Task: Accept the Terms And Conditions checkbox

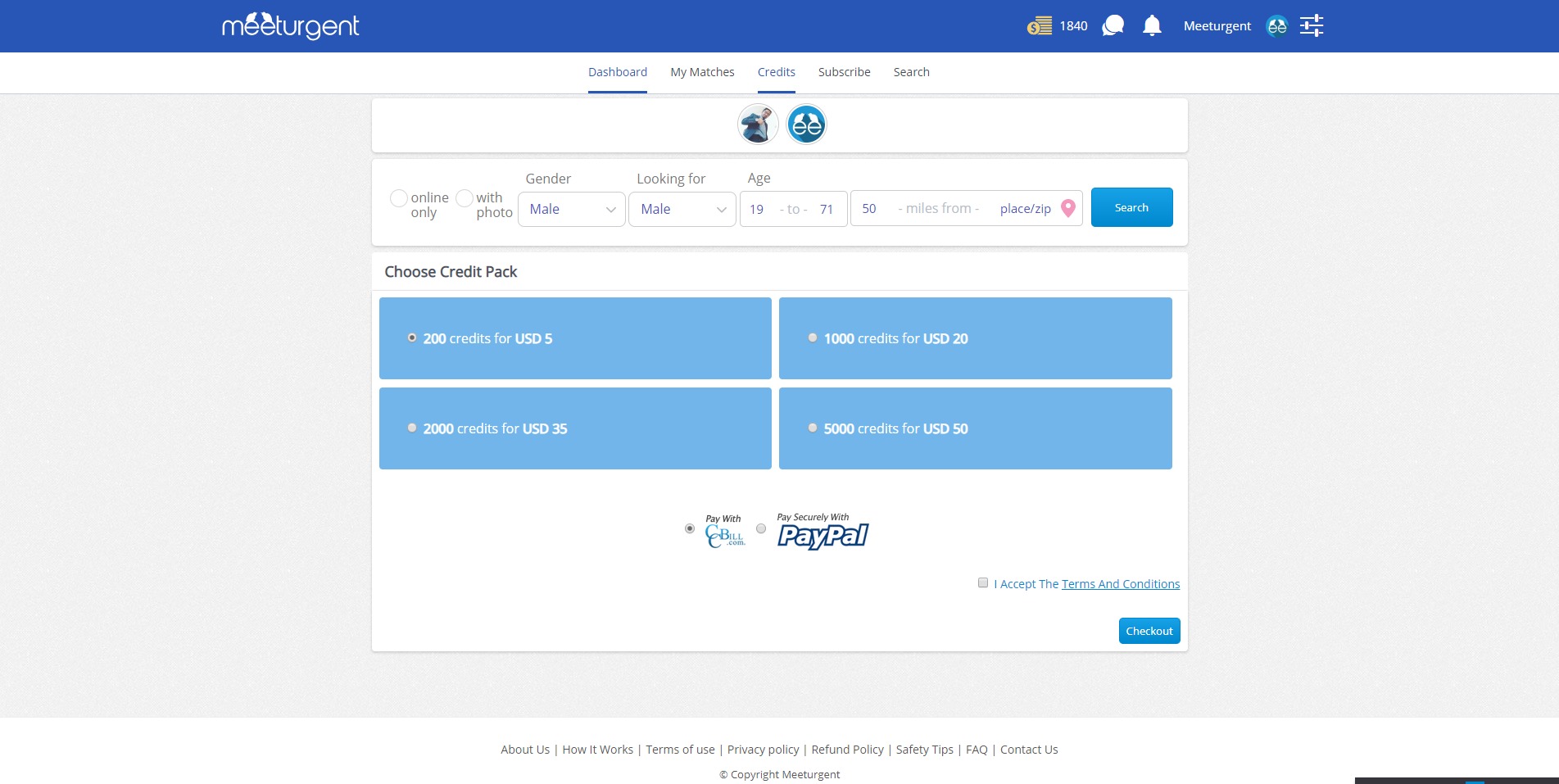Action: 983,583
